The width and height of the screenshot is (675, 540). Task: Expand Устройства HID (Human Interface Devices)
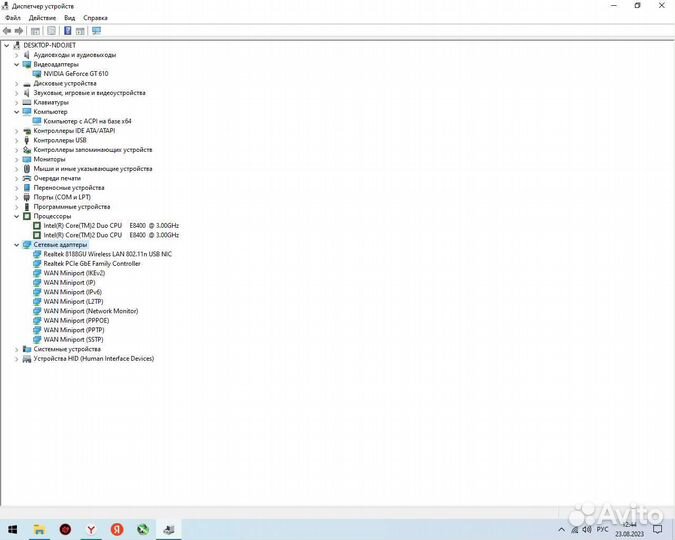click(x=16, y=359)
